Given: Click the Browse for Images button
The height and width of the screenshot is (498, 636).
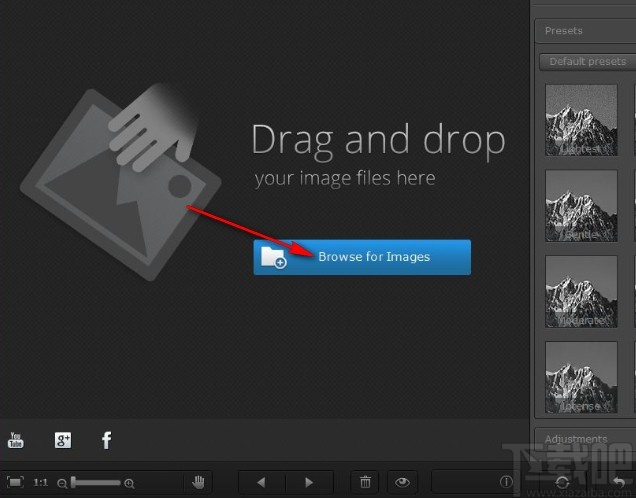Looking at the screenshot, I should click(x=362, y=257).
